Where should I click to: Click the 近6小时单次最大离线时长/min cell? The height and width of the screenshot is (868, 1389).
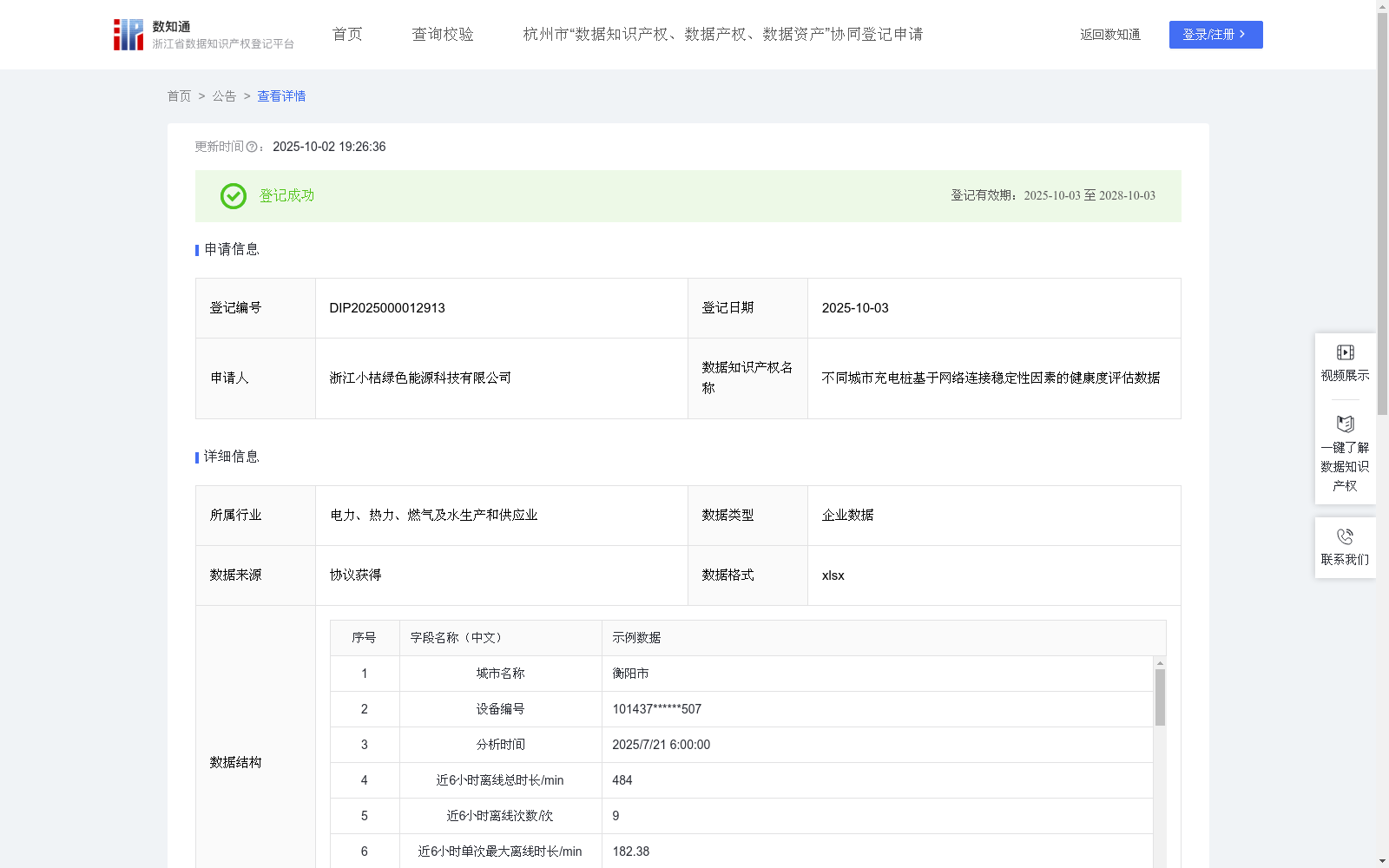(500, 852)
